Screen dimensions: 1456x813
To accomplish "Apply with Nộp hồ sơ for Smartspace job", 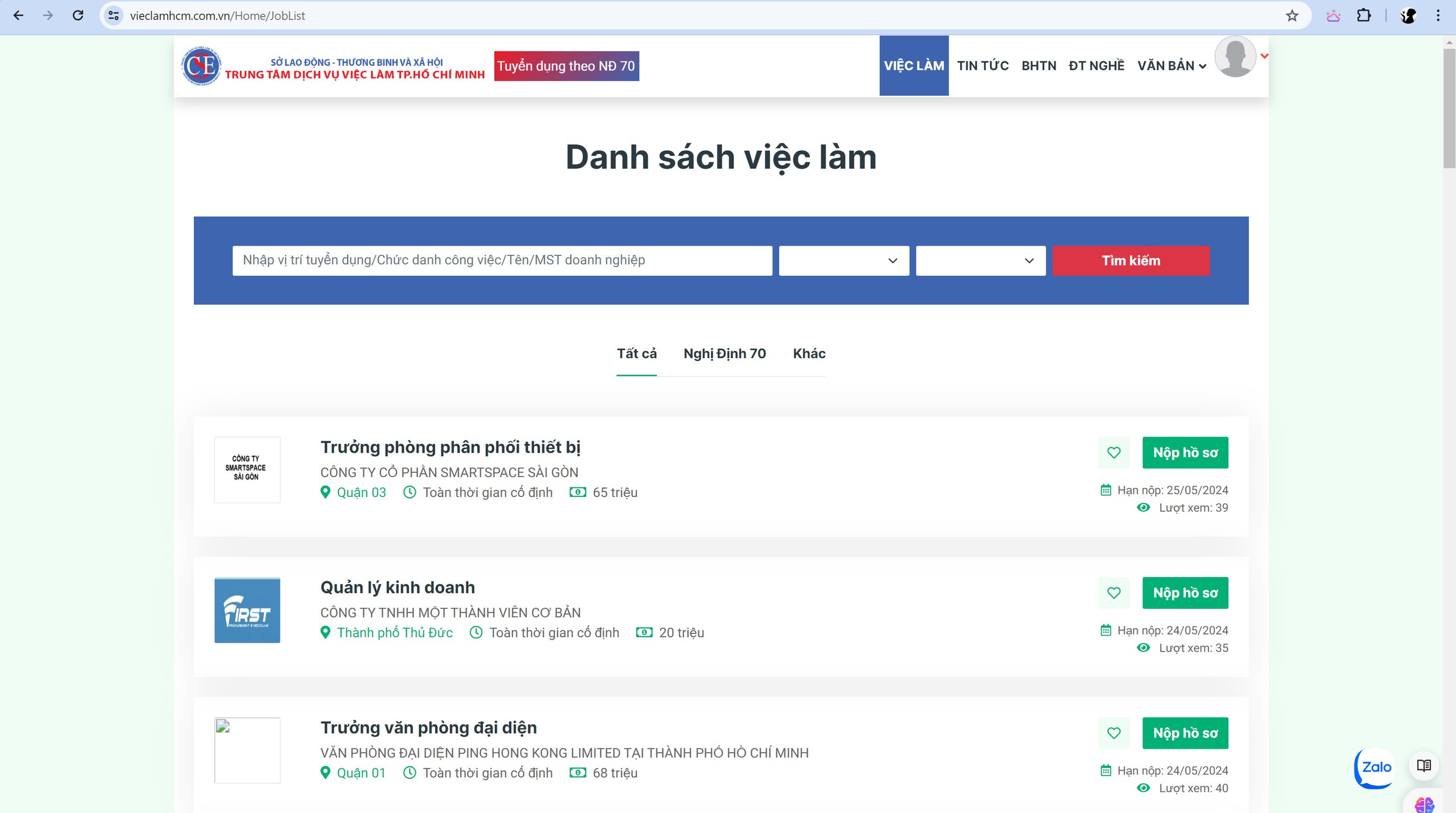I will coord(1185,453).
